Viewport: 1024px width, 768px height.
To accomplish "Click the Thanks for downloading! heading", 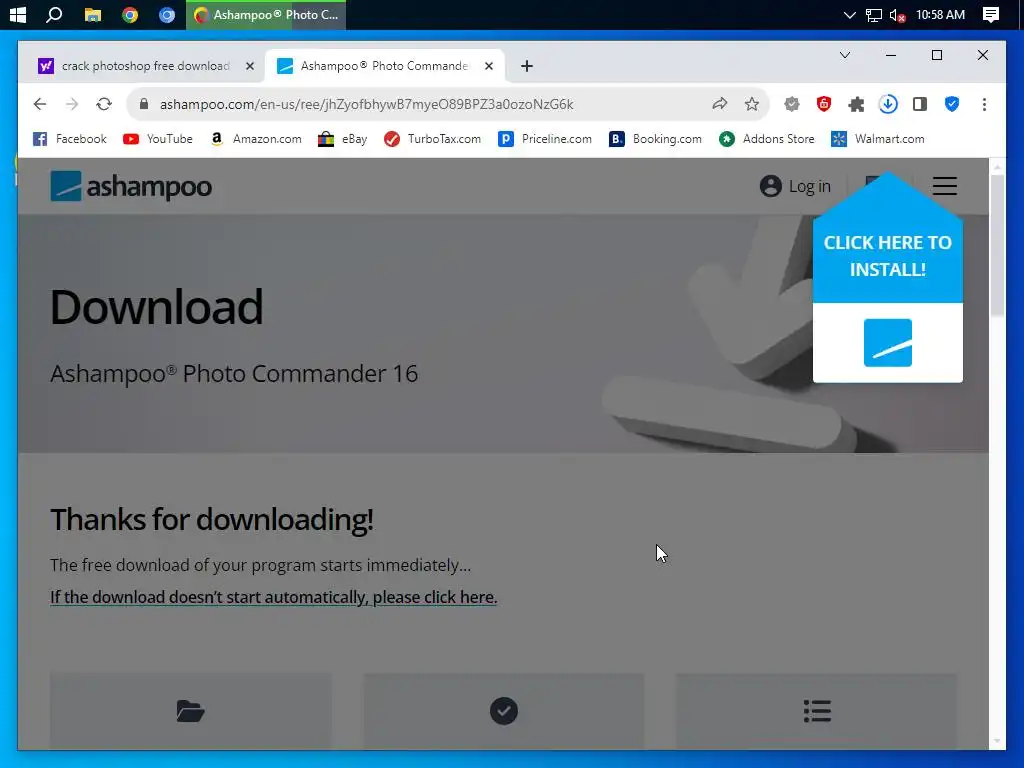I will (212, 520).
